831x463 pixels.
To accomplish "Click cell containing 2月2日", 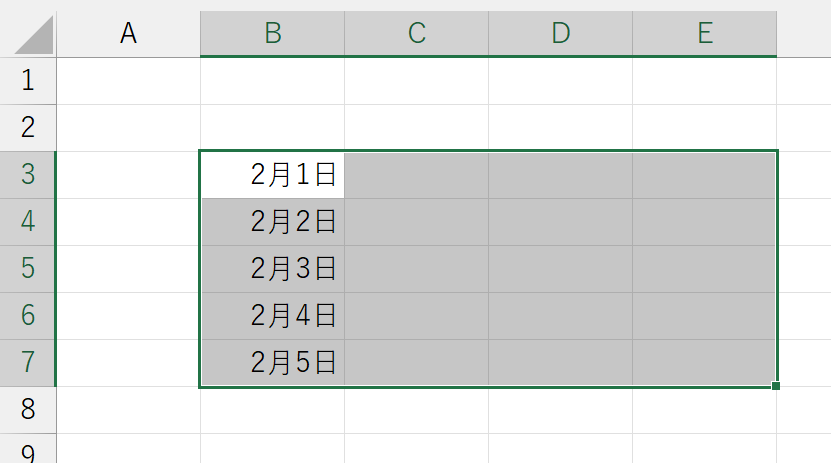I will (272, 221).
